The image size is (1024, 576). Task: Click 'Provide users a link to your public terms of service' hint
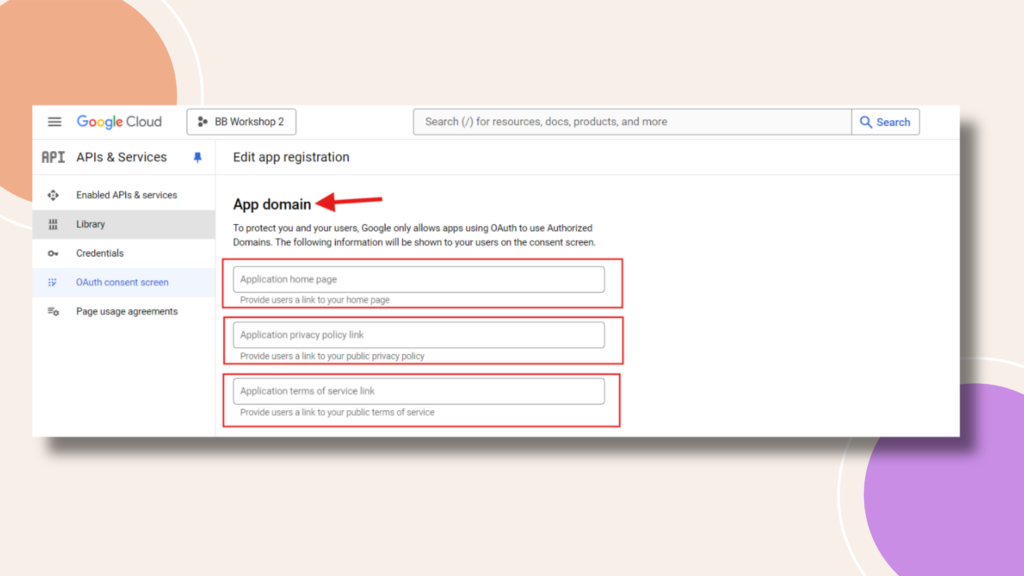pos(337,412)
